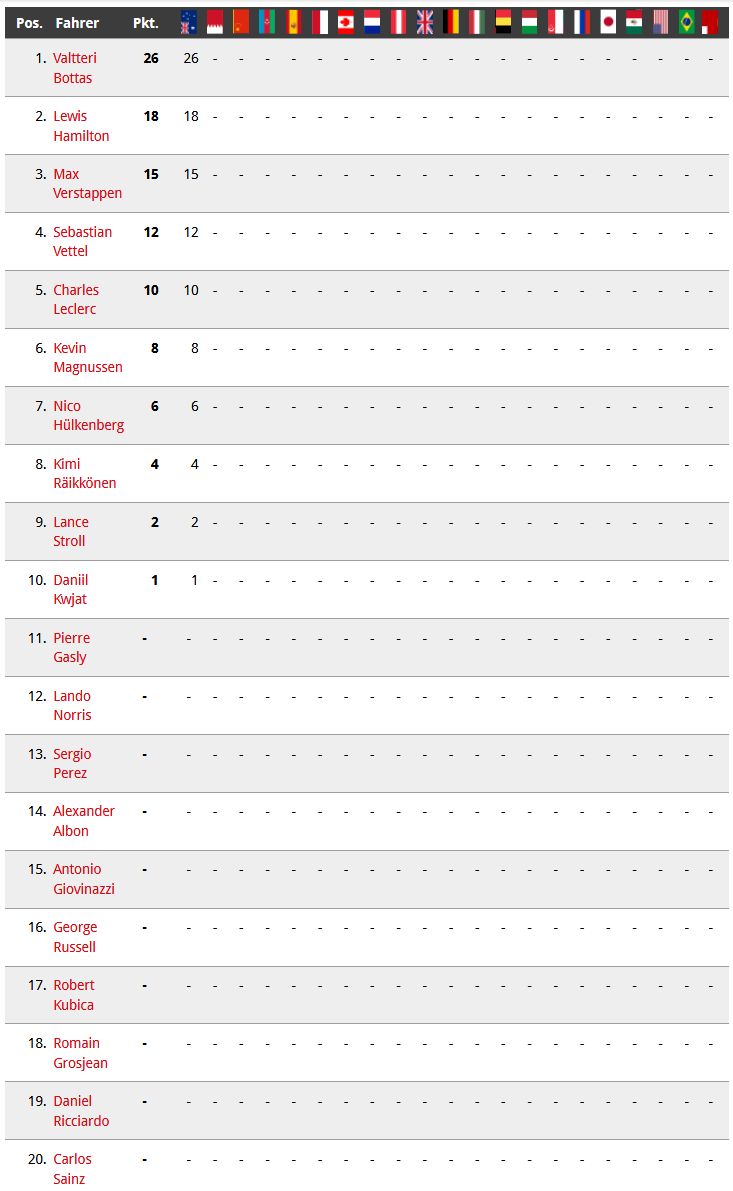
Task: Click the Fahrer column header
Action: coord(77,23)
